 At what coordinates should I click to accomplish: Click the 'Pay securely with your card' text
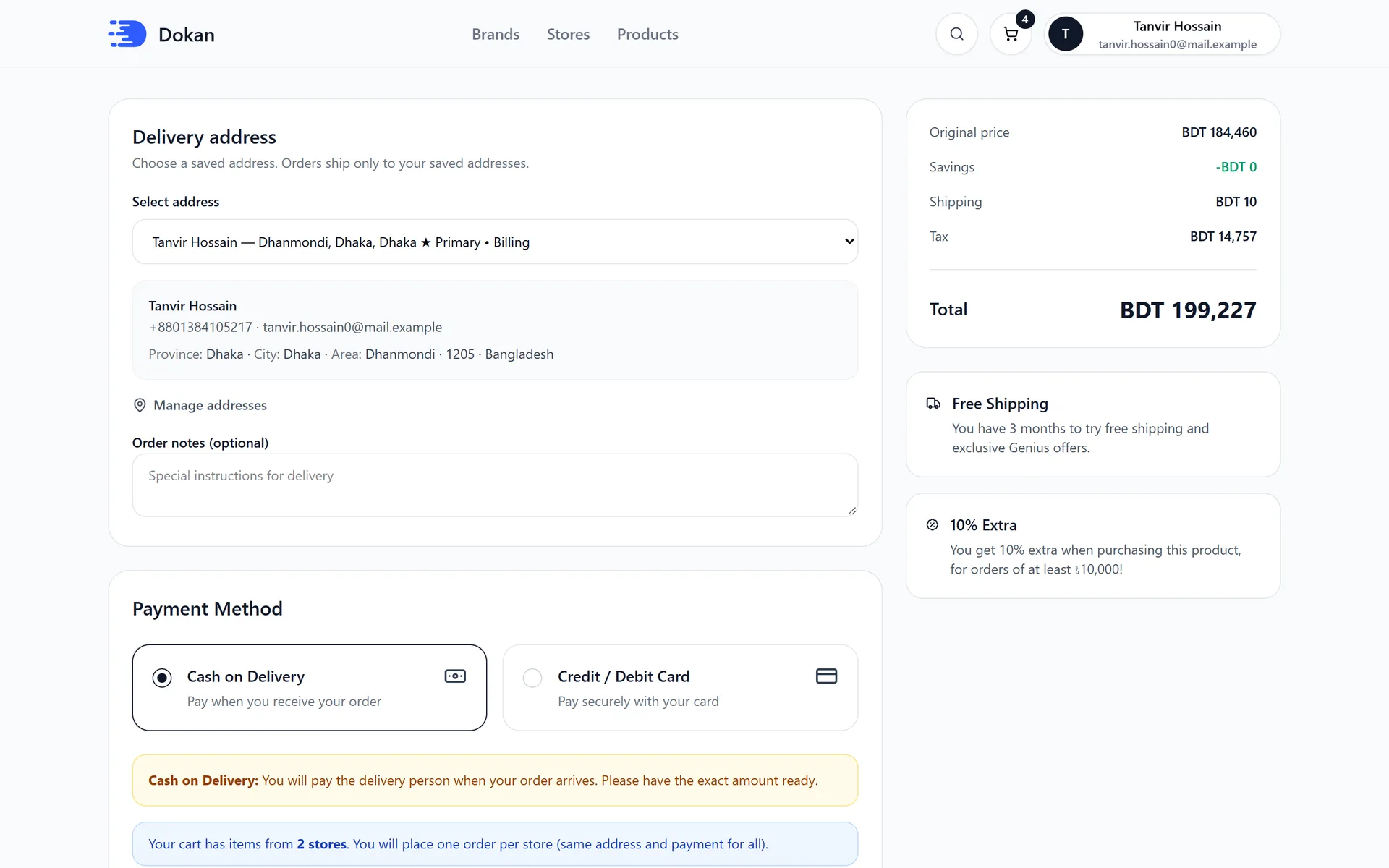coord(638,702)
